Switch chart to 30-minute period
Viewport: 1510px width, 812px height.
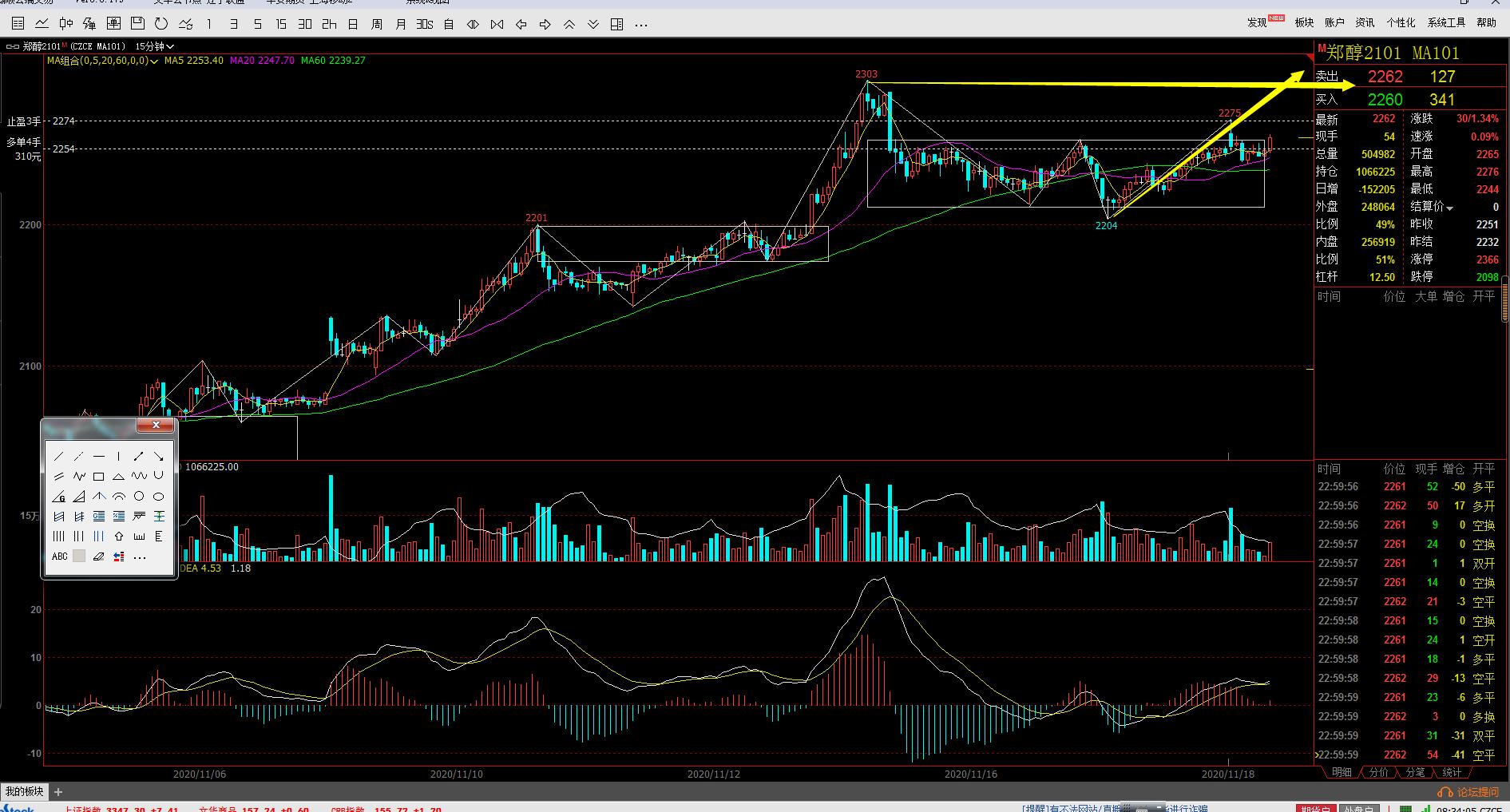305,24
